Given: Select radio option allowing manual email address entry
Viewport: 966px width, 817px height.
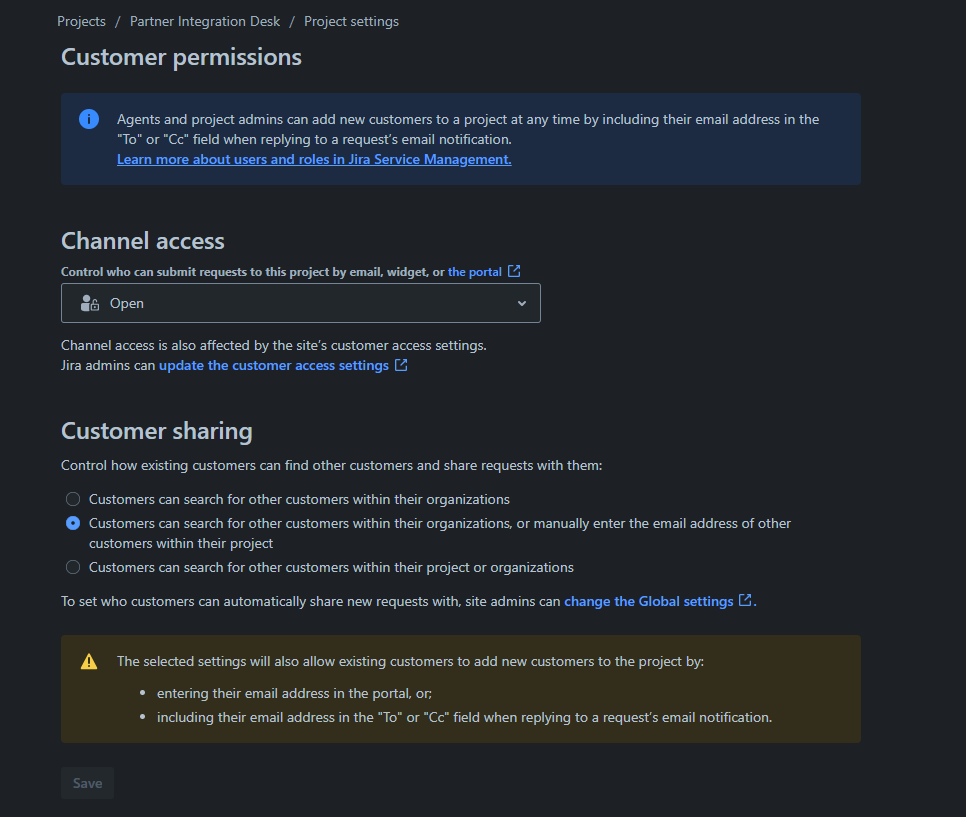Looking at the screenshot, I should 73,523.
